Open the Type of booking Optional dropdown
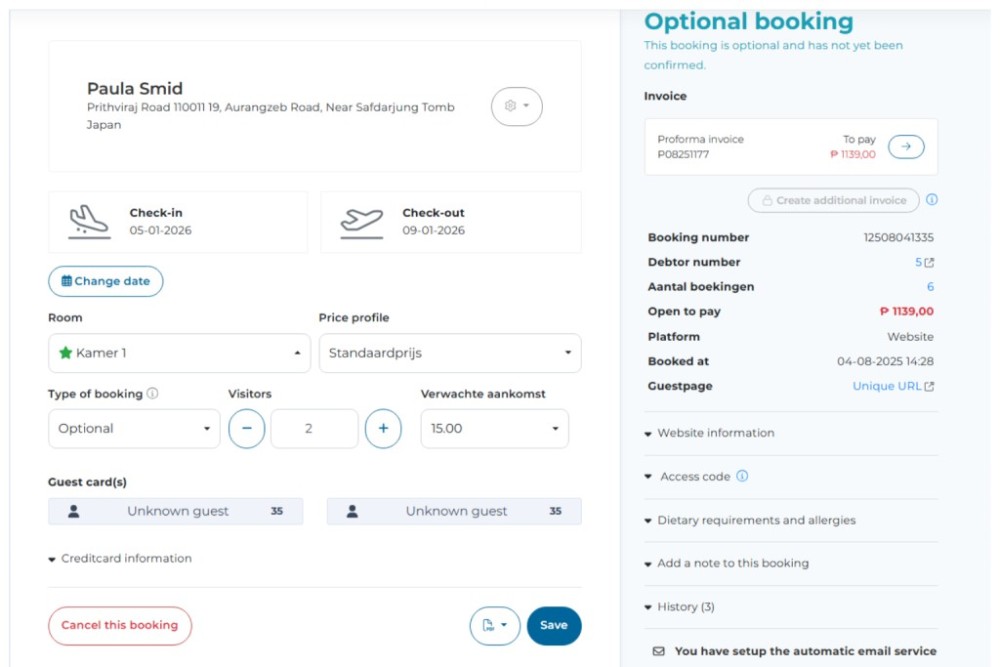 (x=133, y=429)
